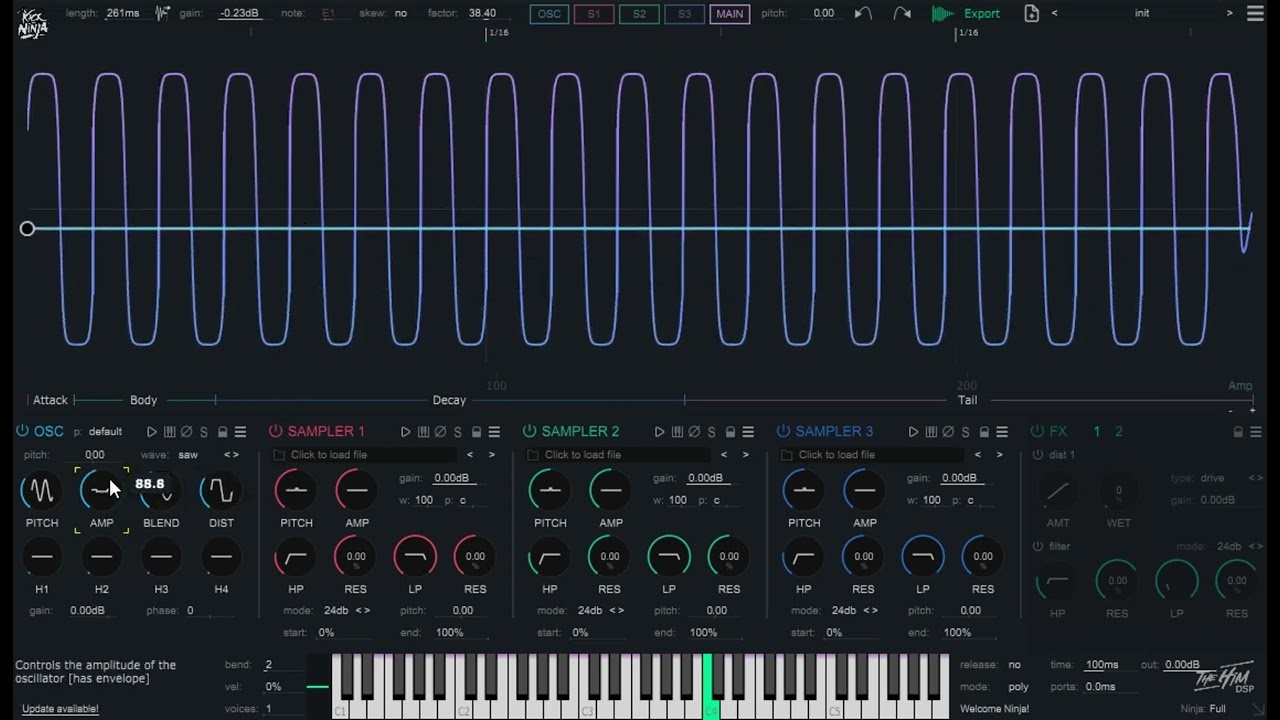1280x720 pixels.
Task: Toggle the OSC power button
Action: pos(22,431)
